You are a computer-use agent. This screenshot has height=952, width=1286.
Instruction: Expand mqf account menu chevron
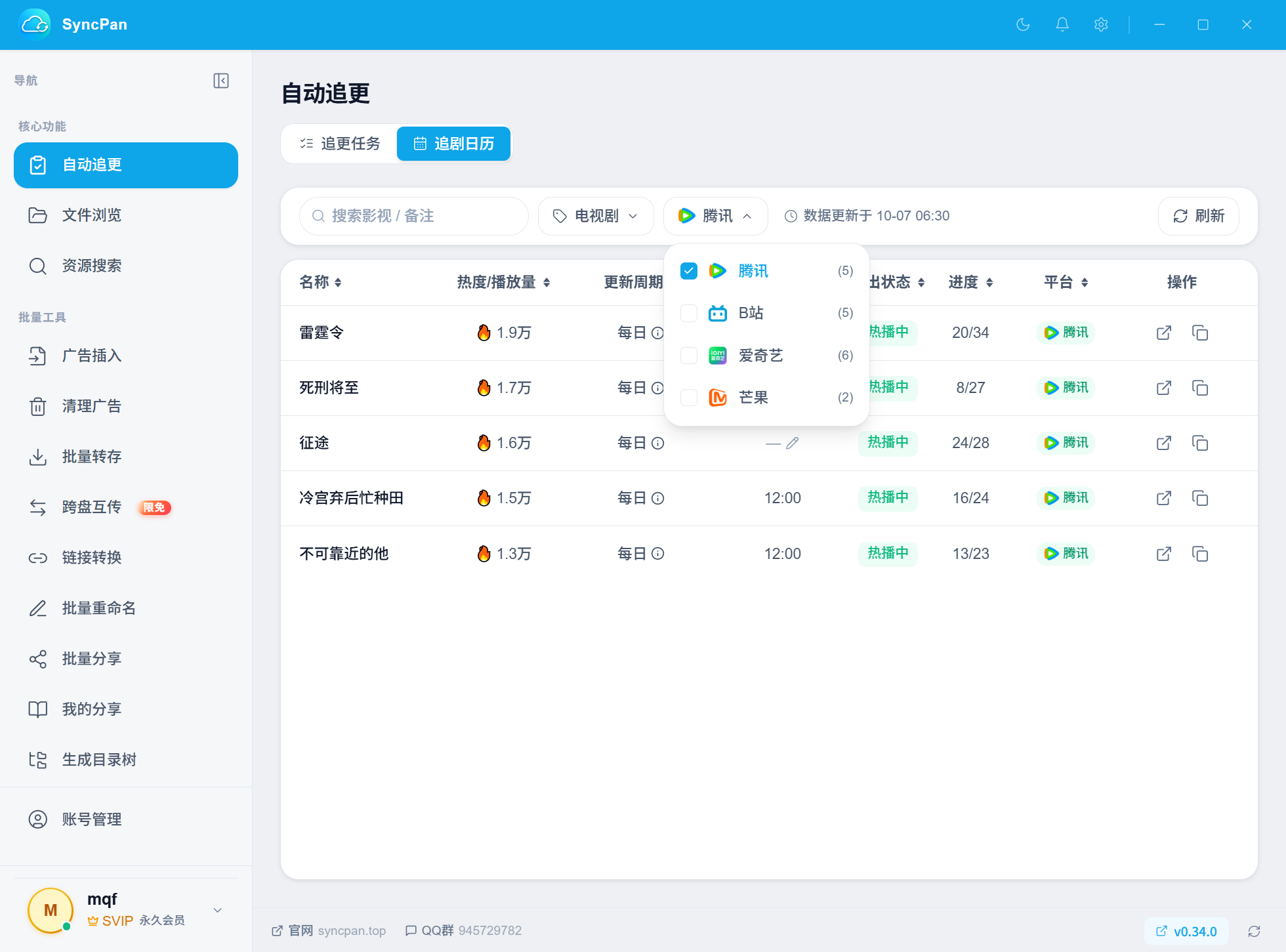[x=218, y=910]
